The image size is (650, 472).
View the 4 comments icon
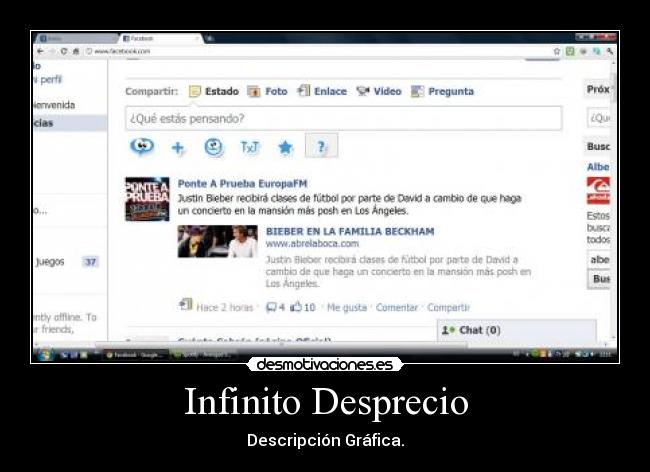pyautogui.click(x=271, y=307)
